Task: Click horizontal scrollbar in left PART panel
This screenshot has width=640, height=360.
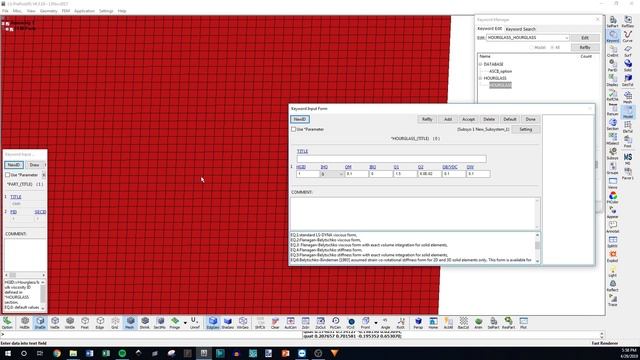Action: point(25,275)
